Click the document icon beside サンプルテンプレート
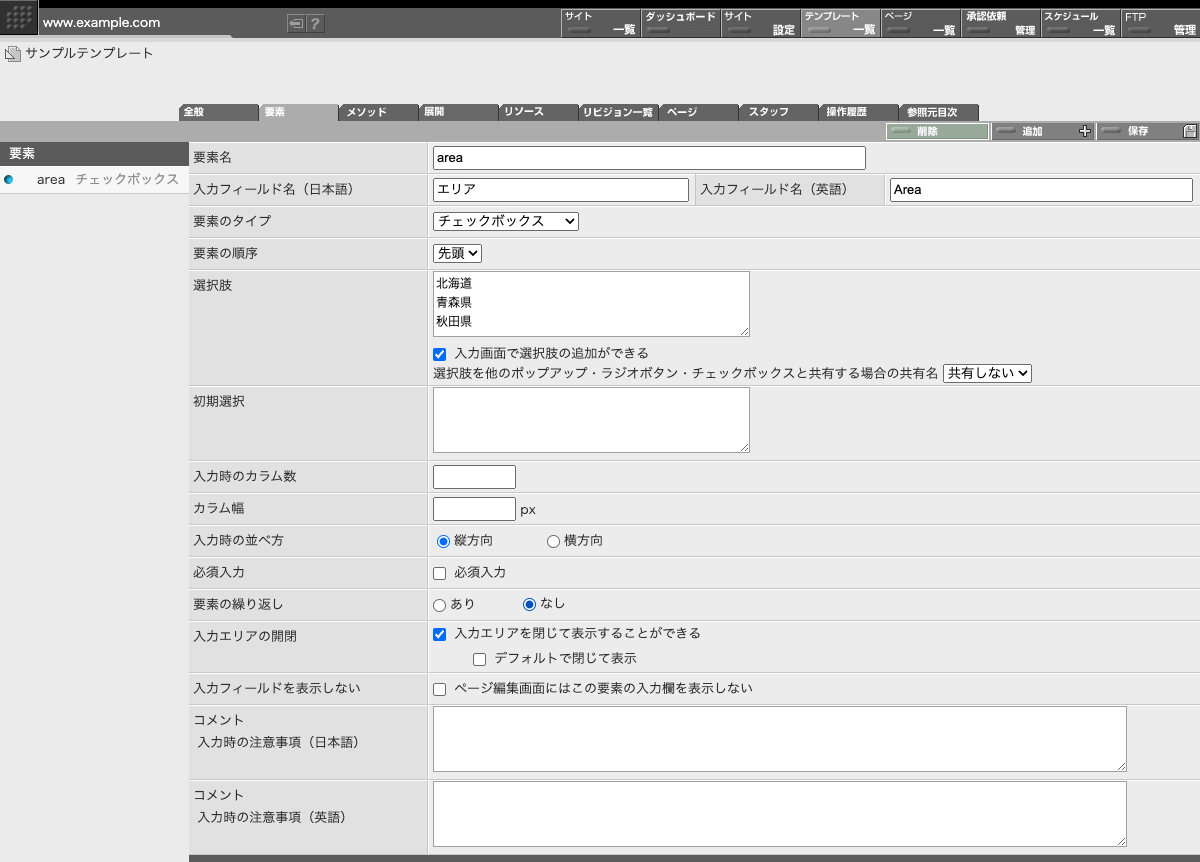Screen dimensions: 1200x862 [x=12, y=54]
